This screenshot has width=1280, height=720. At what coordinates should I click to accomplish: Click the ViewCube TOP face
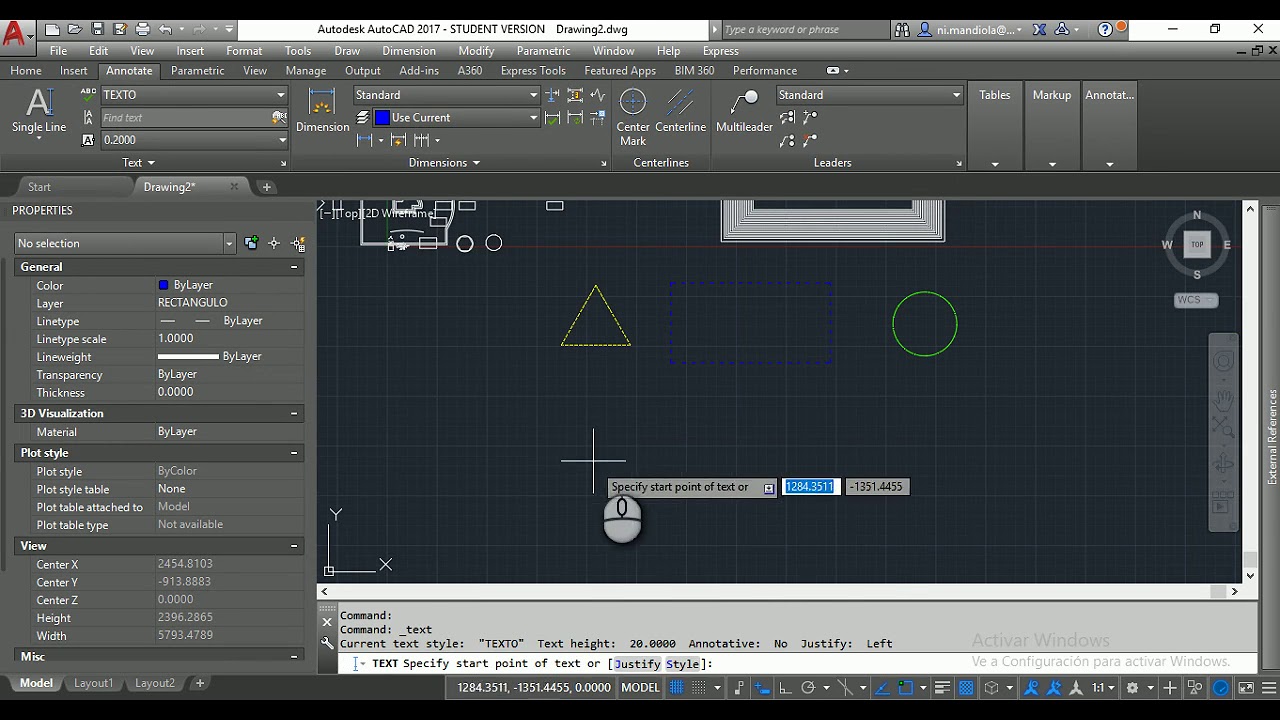tap(1197, 244)
